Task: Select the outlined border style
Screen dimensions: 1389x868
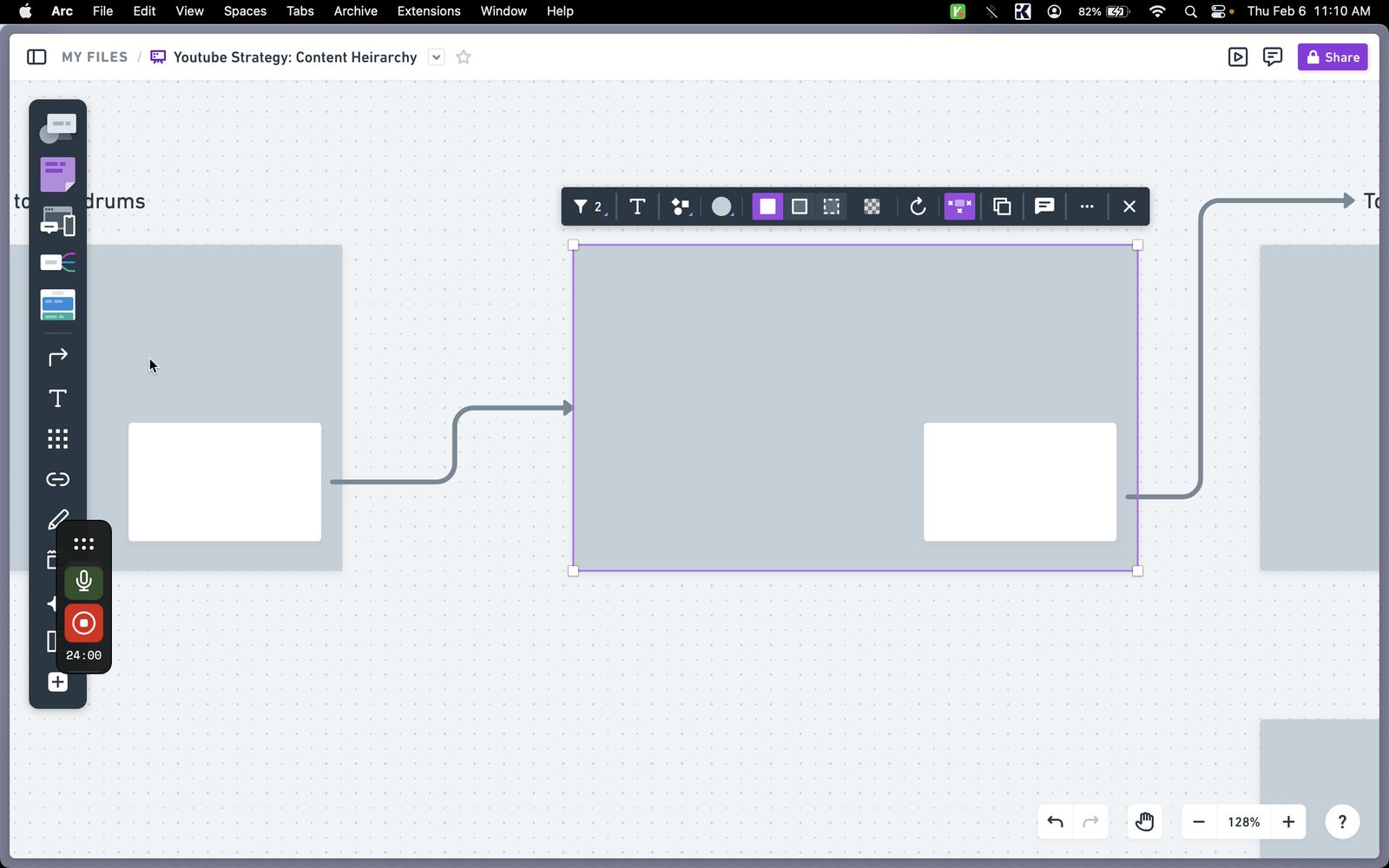Action: tap(800, 207)
